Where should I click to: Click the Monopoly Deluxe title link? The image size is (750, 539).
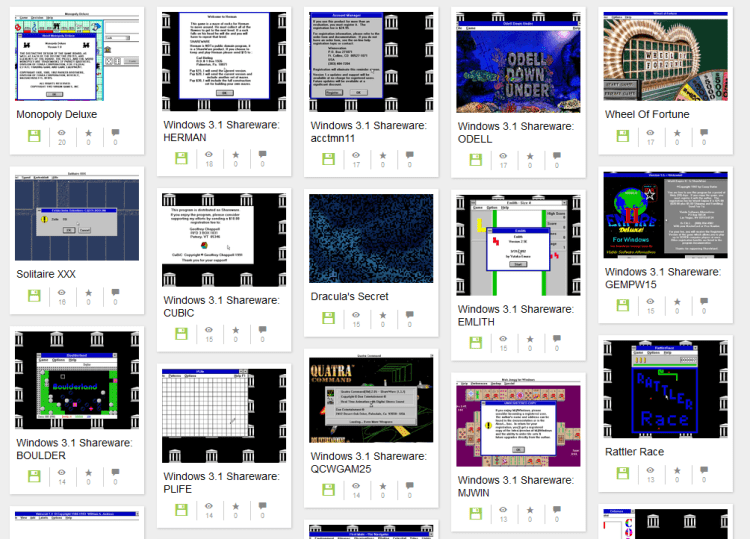[x=56, y=114]
